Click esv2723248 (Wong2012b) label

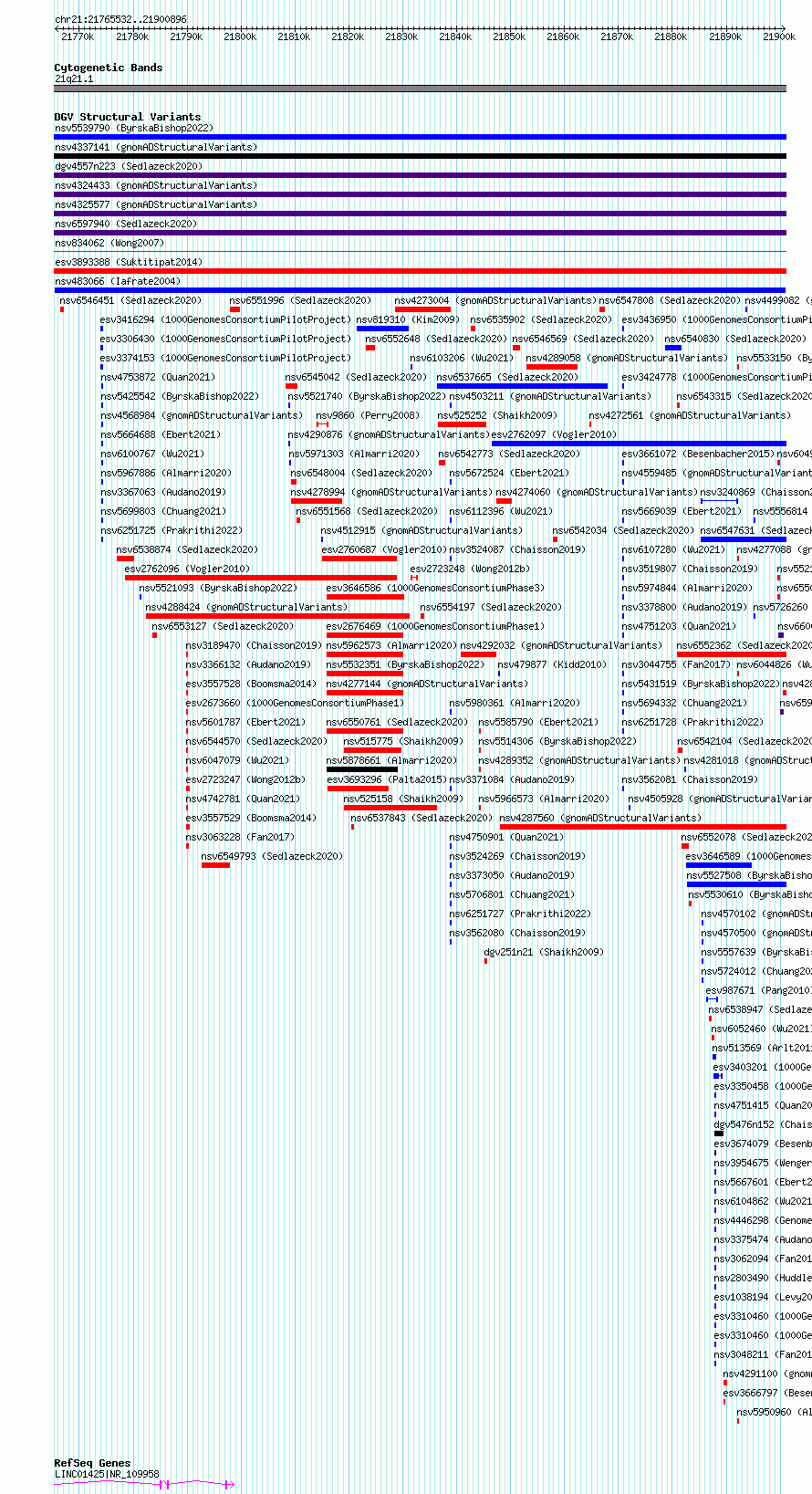click(471, 569)
